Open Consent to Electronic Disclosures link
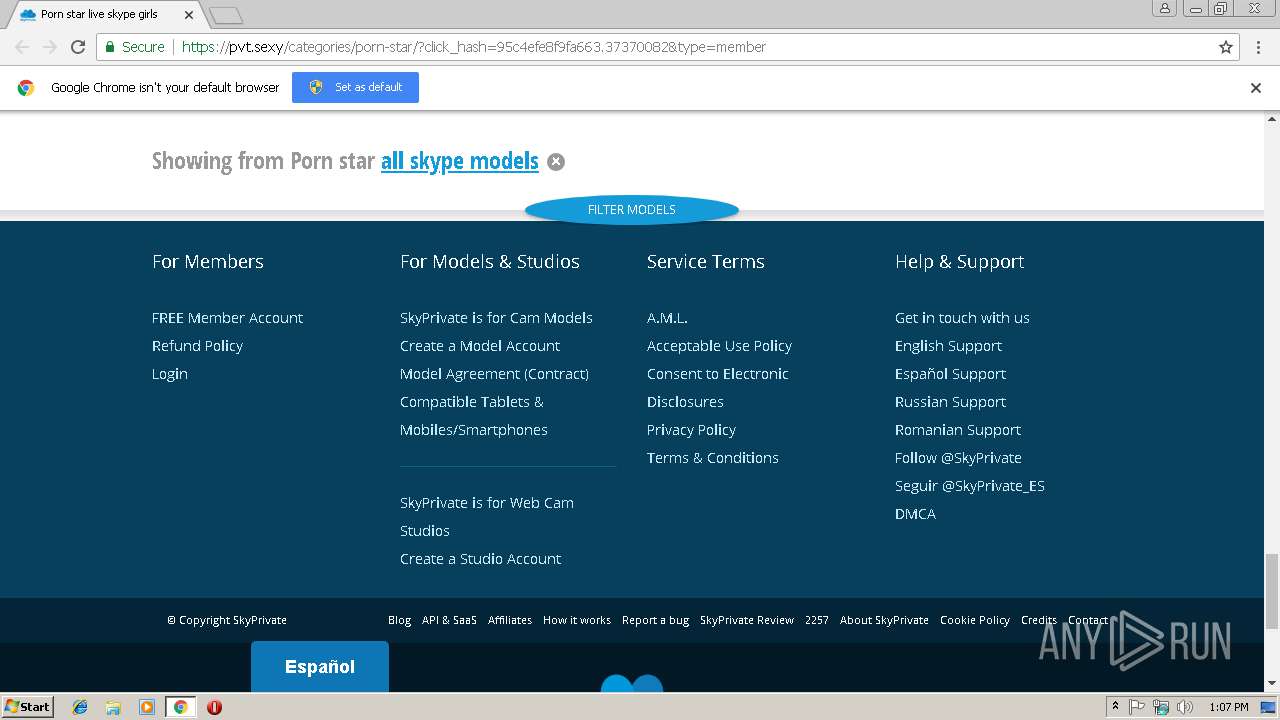1280x720 pixels. (x=718, y=388)
